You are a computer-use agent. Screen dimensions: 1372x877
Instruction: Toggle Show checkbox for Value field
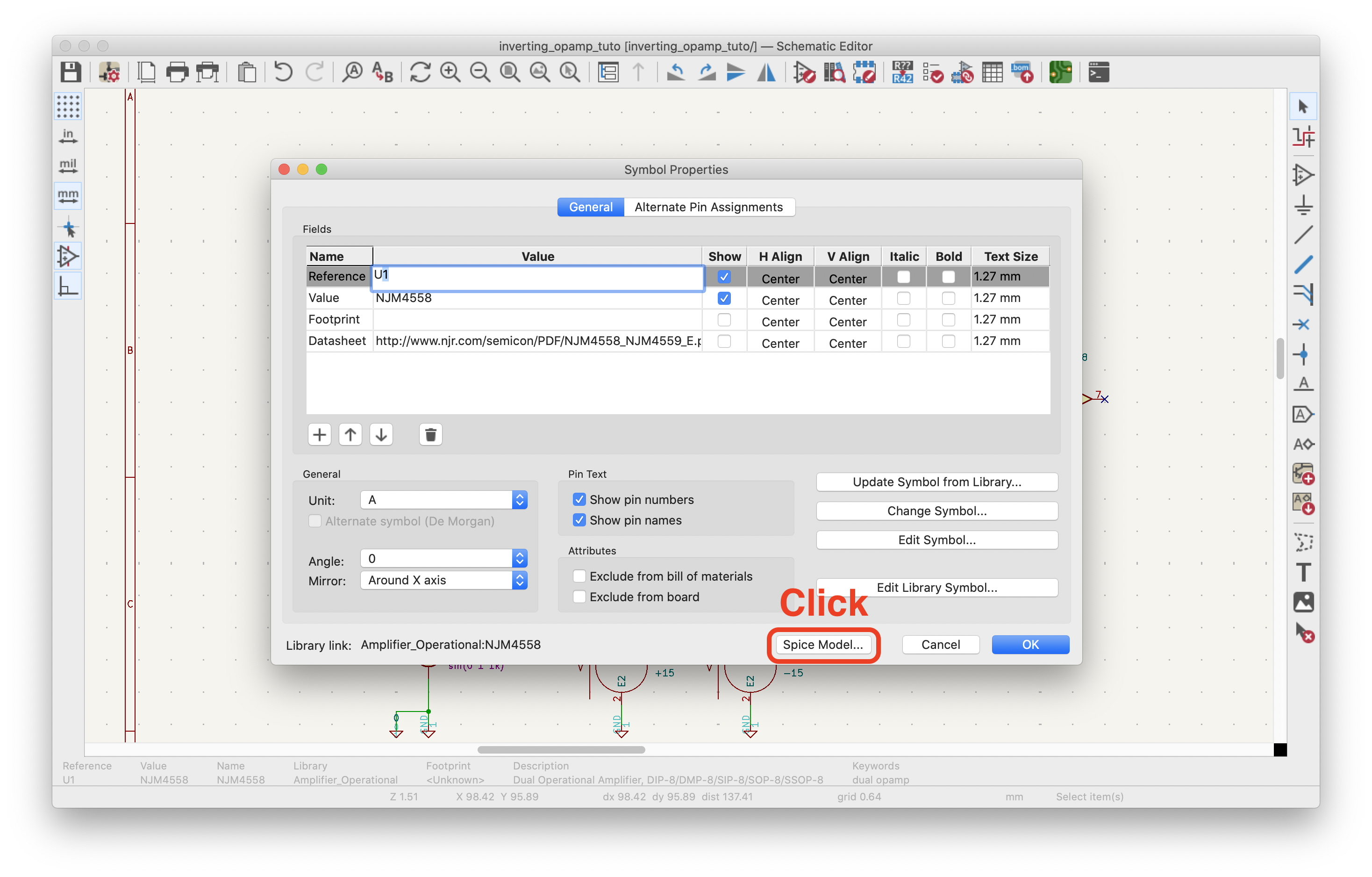tap(723, 298)
